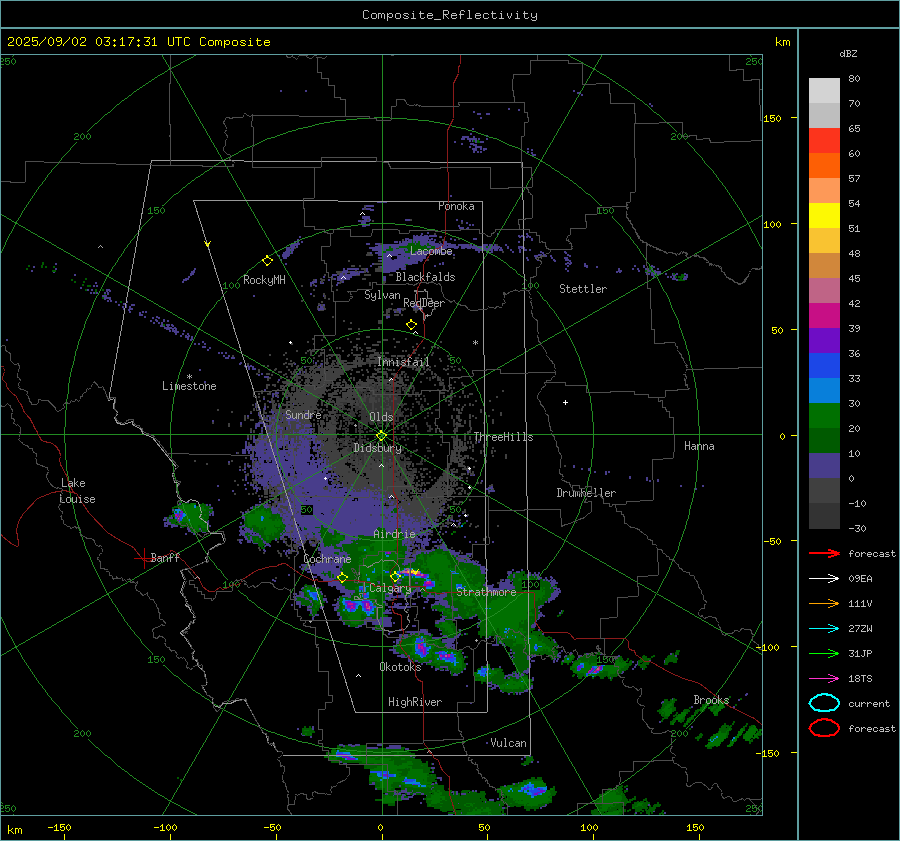The height and width of the screenshot is (841, 900).
Task: Click the yellow diamond marker below RedDeer
Action: (411, 325)
